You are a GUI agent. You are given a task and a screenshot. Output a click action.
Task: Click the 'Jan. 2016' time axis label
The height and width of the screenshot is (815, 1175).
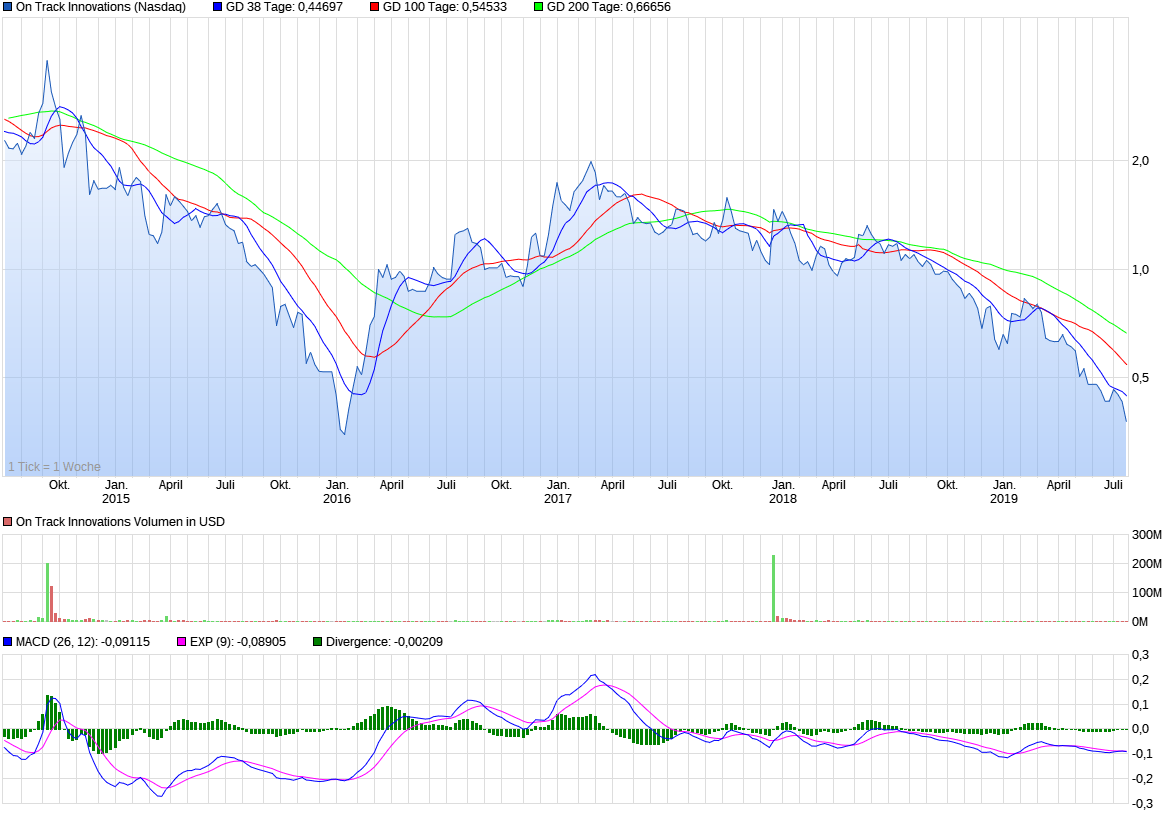click(336, 491)
